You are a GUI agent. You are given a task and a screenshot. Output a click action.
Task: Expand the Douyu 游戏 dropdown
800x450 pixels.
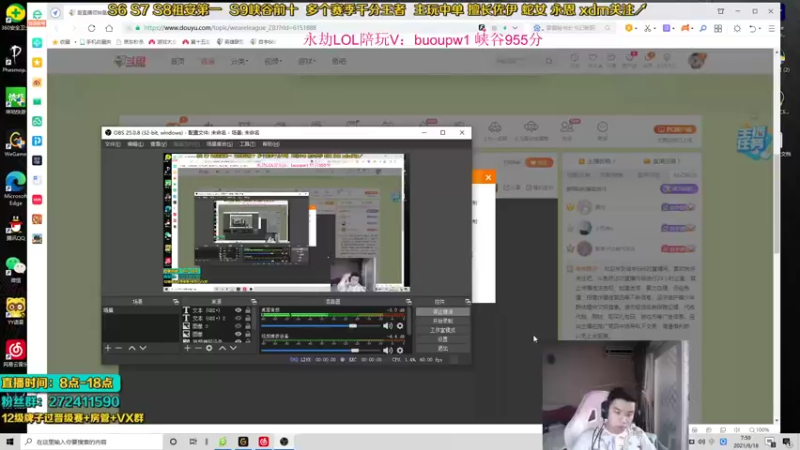pos(307,61)
